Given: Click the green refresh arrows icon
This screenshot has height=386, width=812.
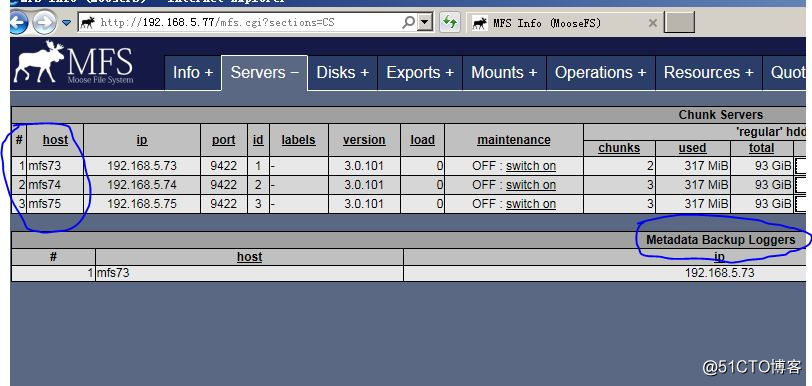Looking at the screenshot, I should tap(449, 22).
